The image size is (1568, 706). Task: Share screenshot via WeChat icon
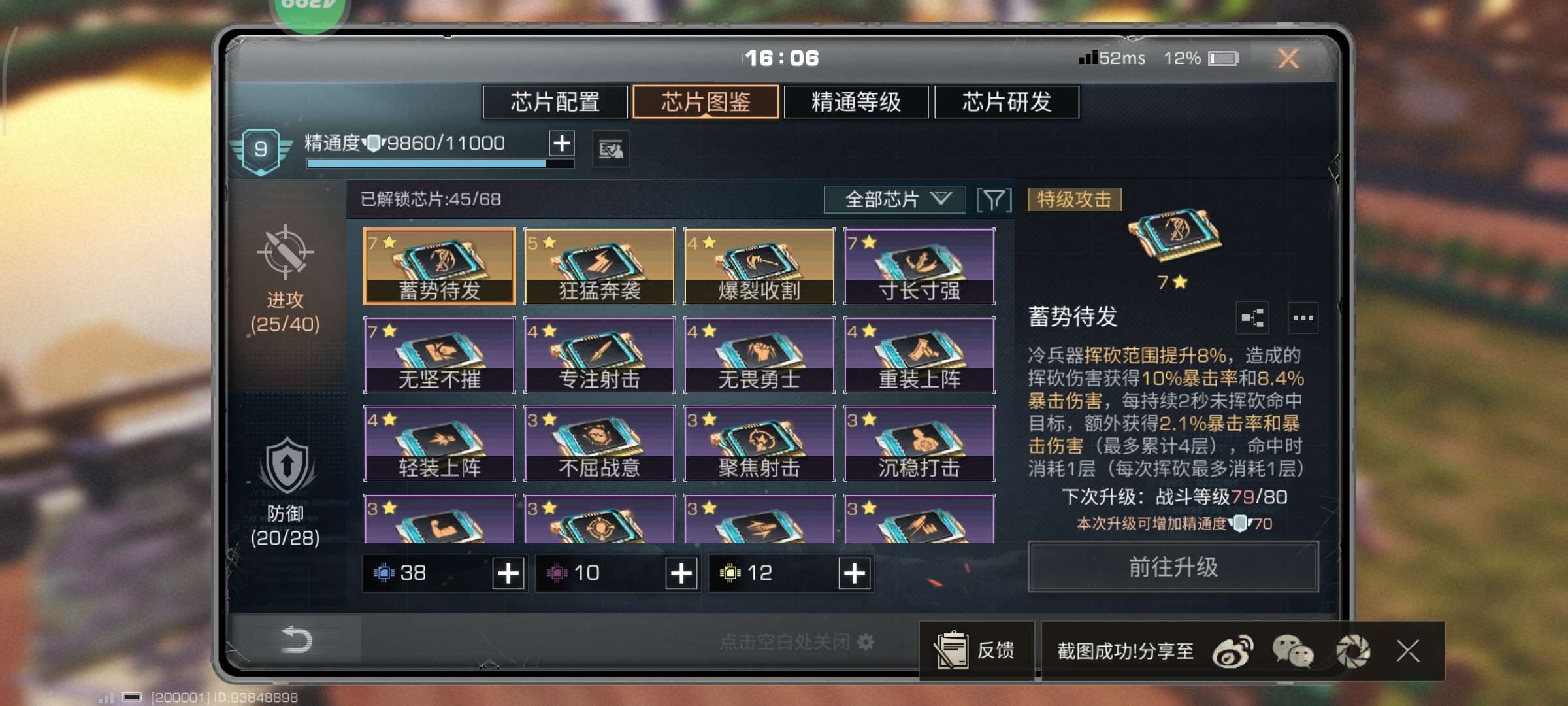point(1292,652)
